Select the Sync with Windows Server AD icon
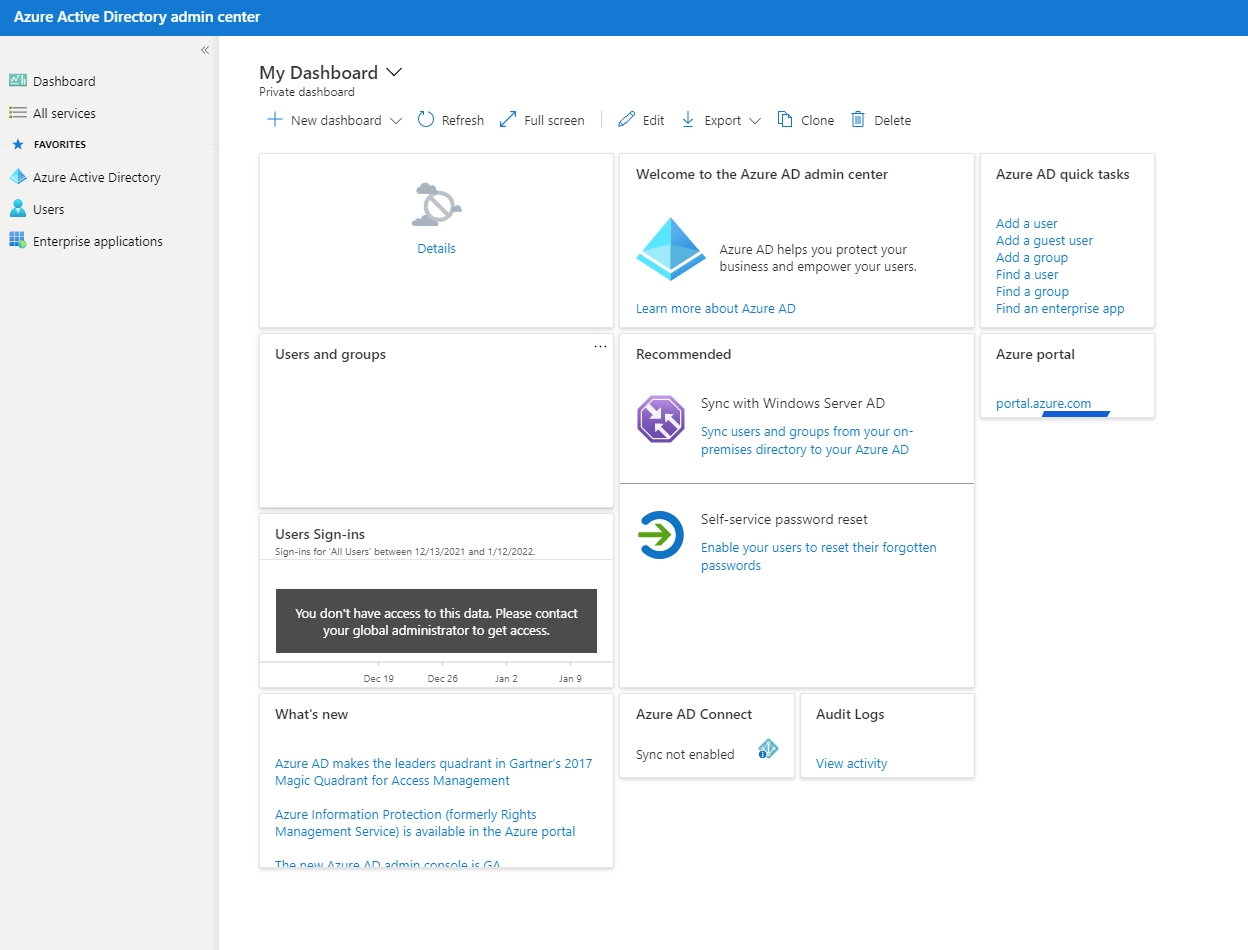 click(661, 420)
